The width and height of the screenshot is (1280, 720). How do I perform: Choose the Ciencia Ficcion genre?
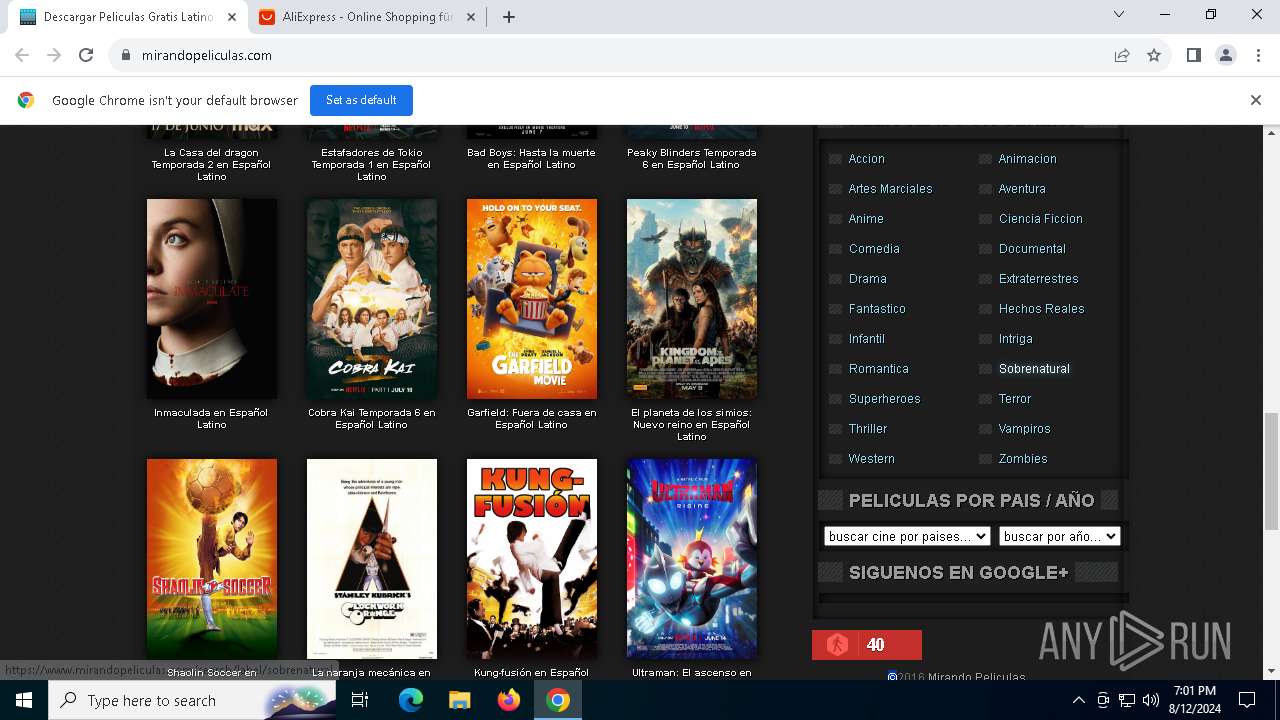click(1040, 219)
